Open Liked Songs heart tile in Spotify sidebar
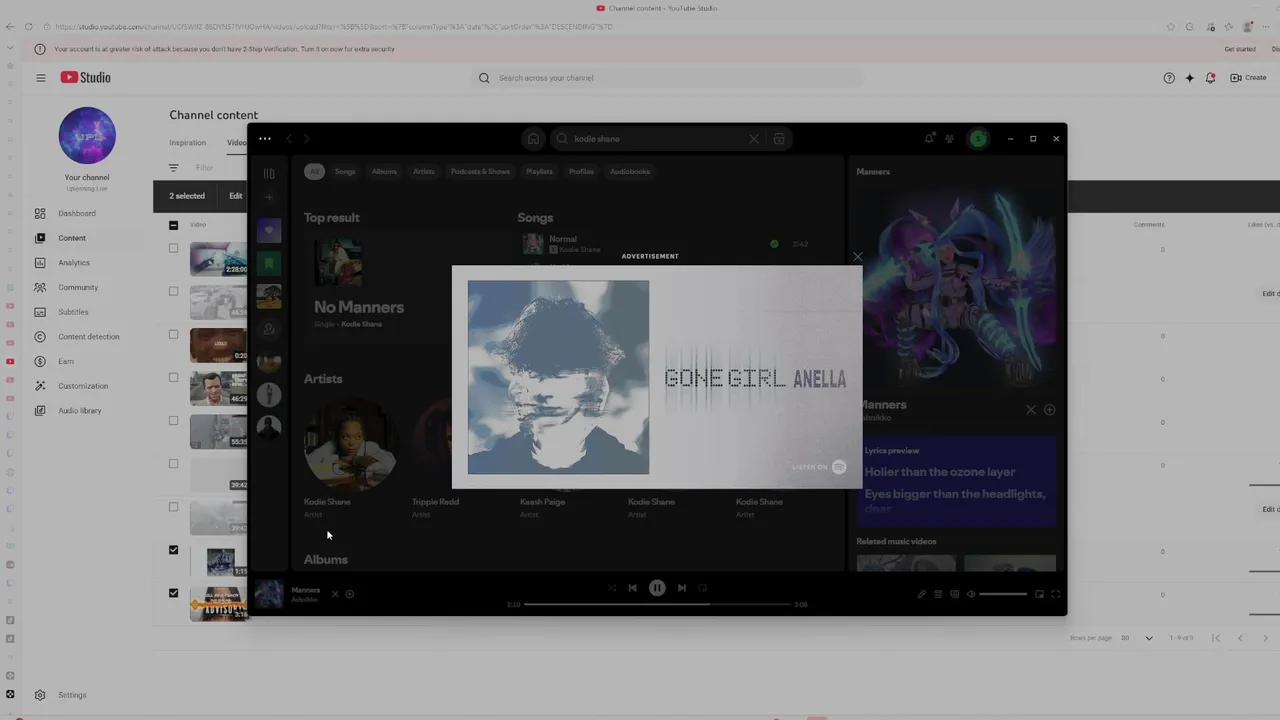This screenshot has width=1280, height=720. [269, 231]
